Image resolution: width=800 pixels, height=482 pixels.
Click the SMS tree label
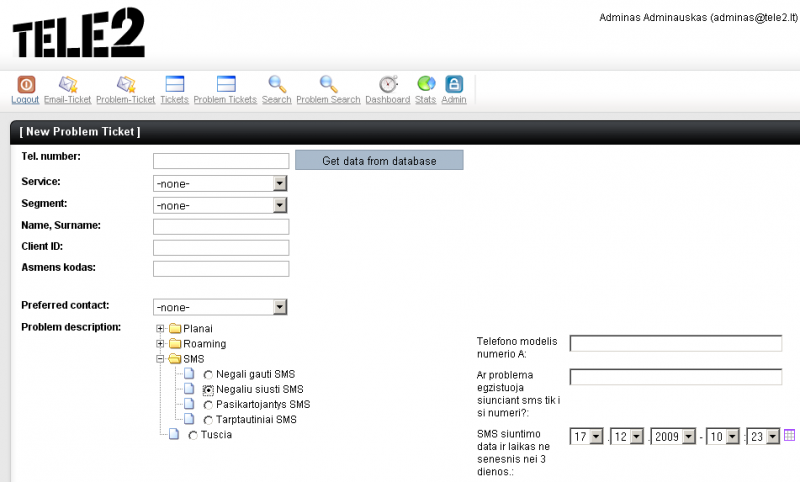point(193,359)
